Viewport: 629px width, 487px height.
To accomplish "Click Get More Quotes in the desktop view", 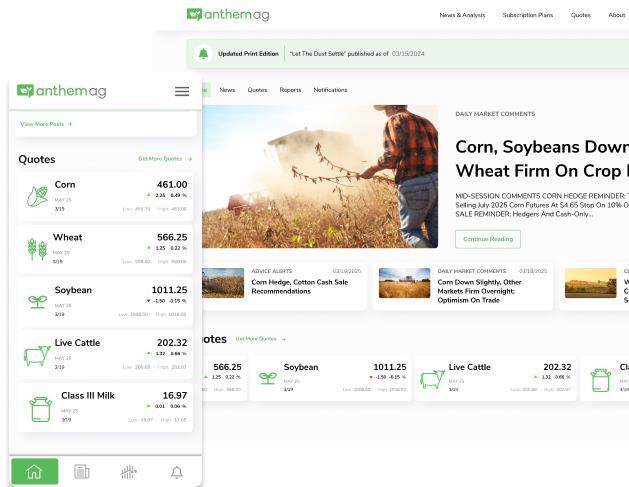I will pyautogui.click(x=256, y=339).
